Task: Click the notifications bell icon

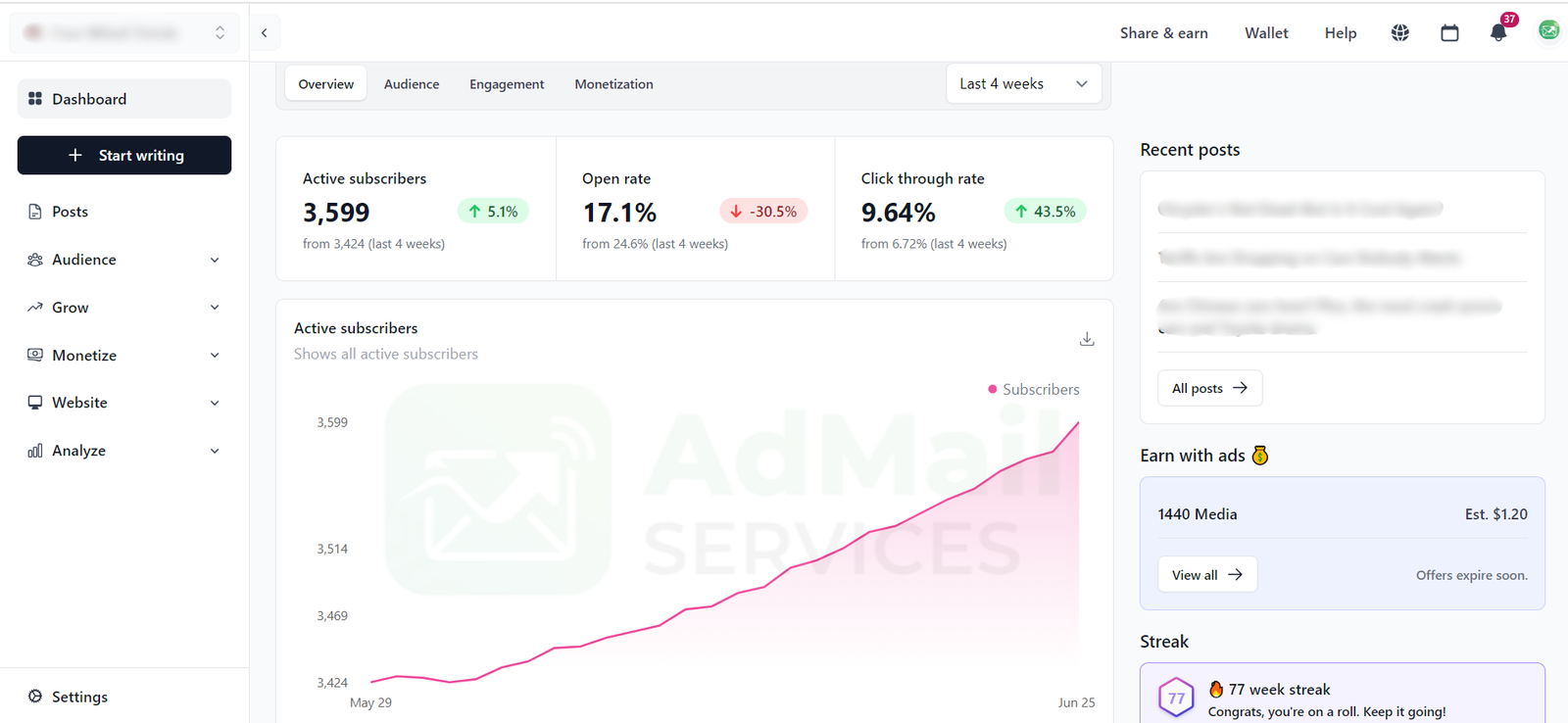Action: tap(1497, 33)
